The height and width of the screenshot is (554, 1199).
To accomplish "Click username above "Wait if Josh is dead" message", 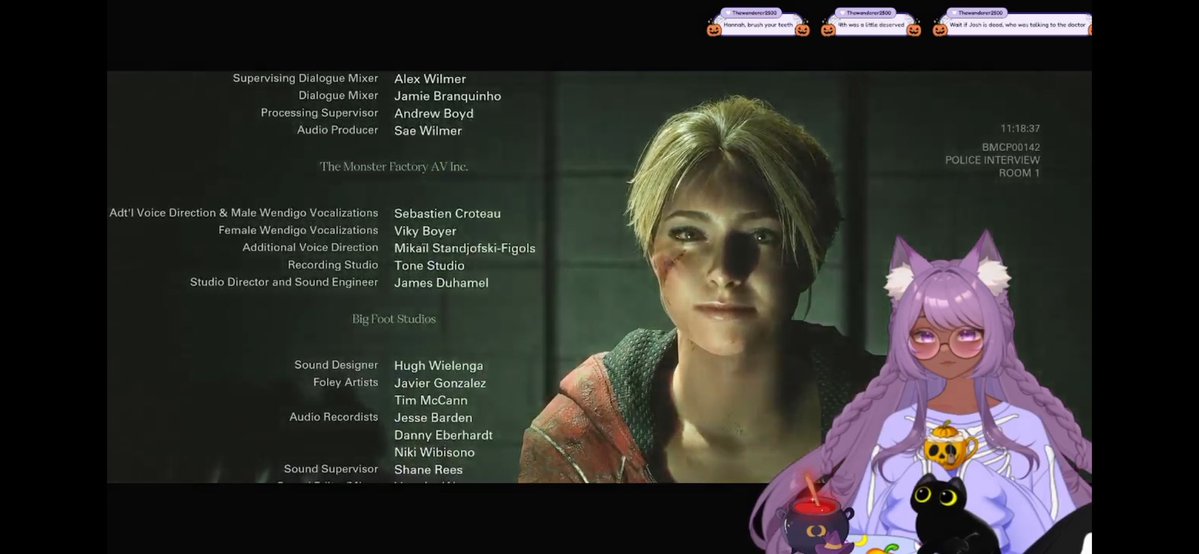I will (980, 13).
